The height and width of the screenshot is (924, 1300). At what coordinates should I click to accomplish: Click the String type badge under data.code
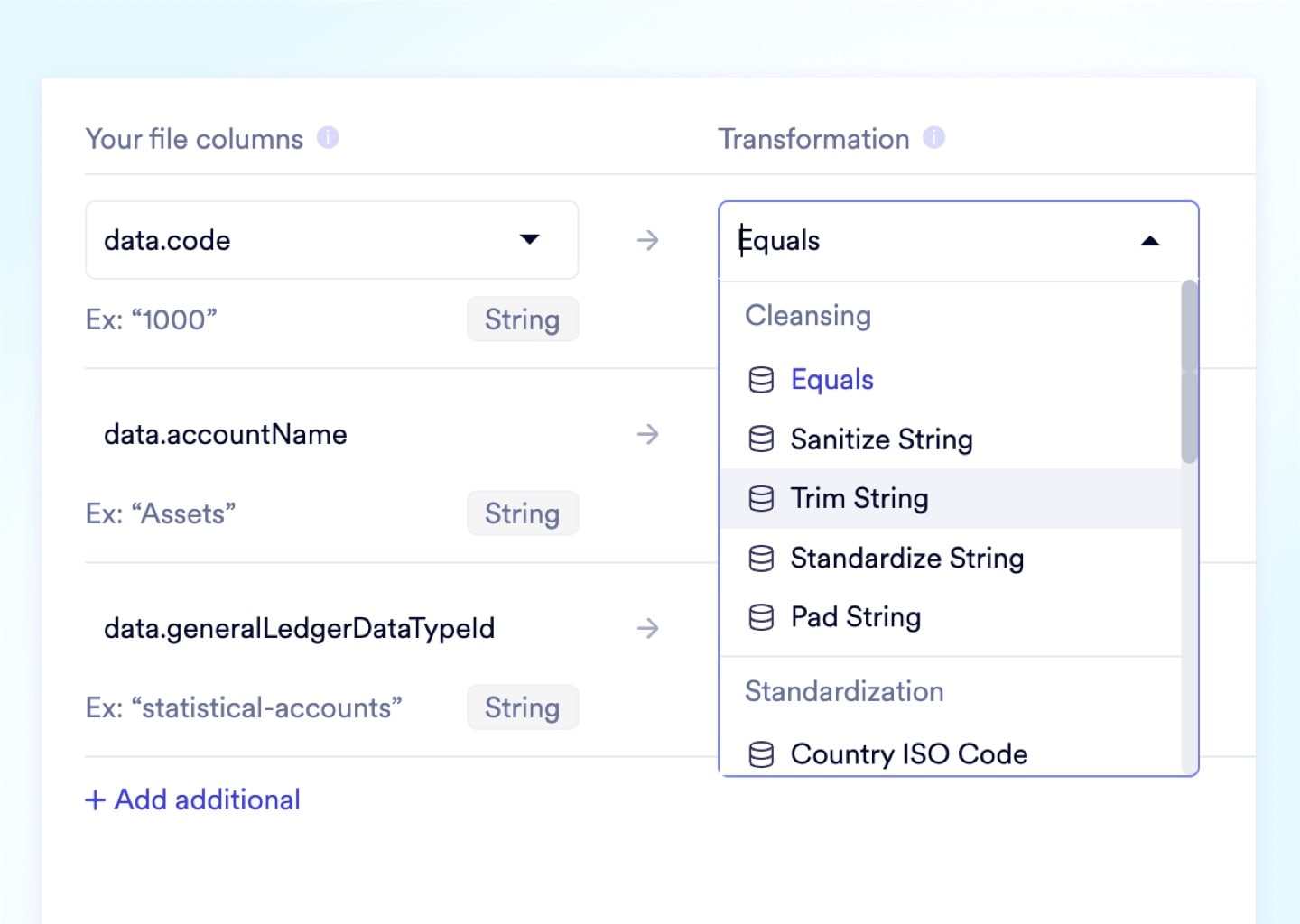coord(522,319)
